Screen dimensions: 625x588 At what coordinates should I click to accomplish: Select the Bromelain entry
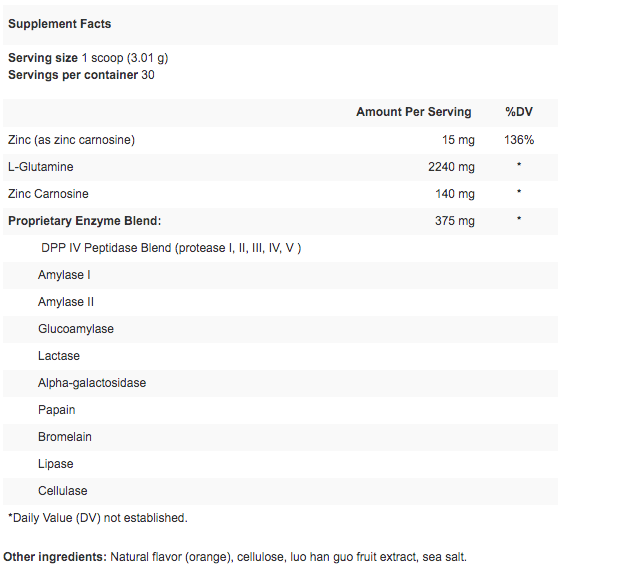pos(65,437)
